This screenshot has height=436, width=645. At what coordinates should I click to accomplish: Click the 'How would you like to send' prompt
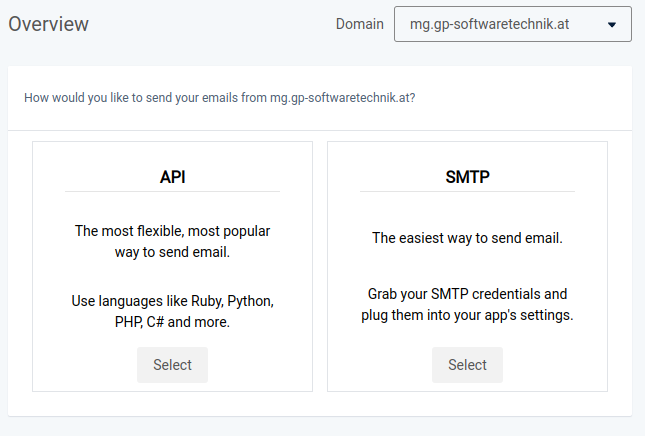click(x=146, y=98)
